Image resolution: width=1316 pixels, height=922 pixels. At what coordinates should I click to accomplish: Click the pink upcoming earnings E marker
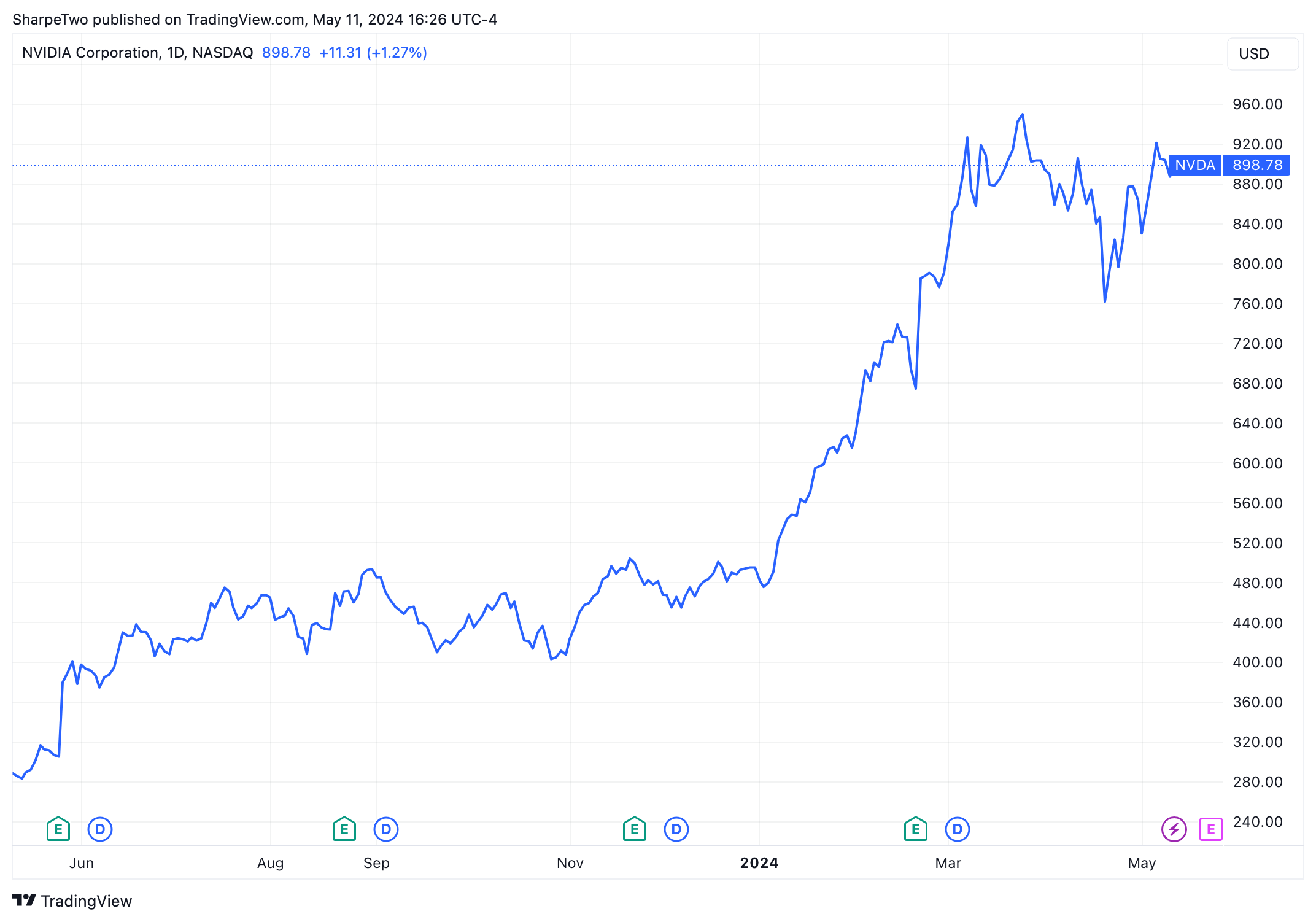coord(1211,829)
